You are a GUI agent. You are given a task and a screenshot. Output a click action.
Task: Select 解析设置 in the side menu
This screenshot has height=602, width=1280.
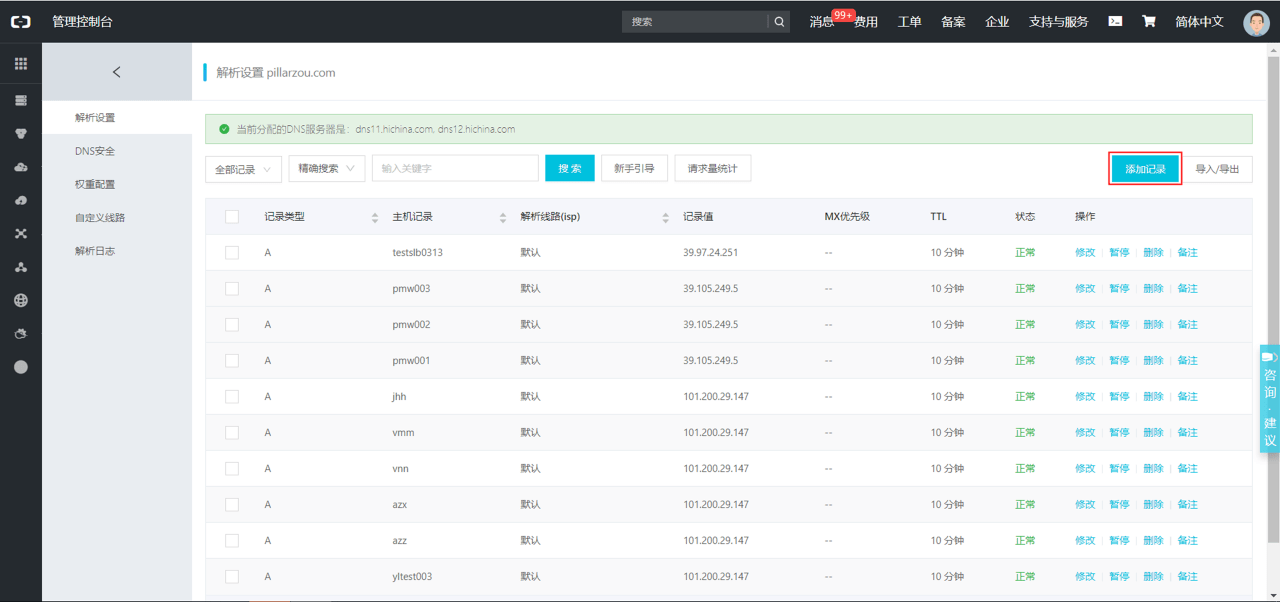point(117,118)
